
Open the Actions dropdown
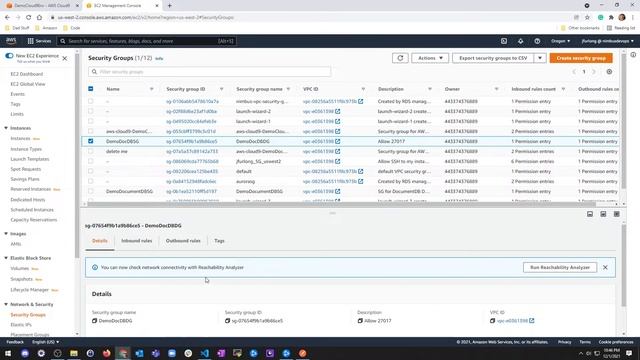[x=430, y=58]
